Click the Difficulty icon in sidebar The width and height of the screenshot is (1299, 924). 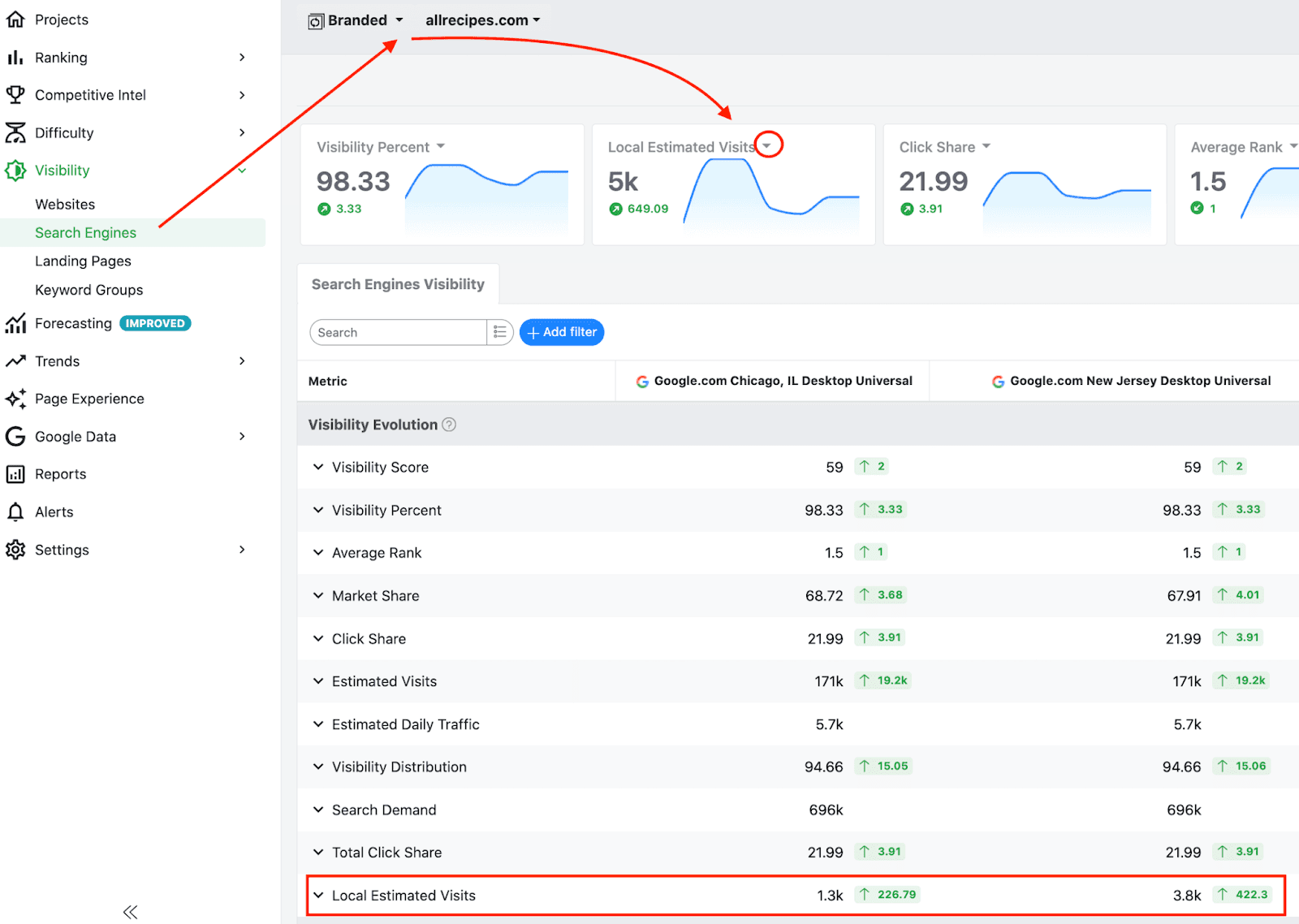tap(15, 132)
